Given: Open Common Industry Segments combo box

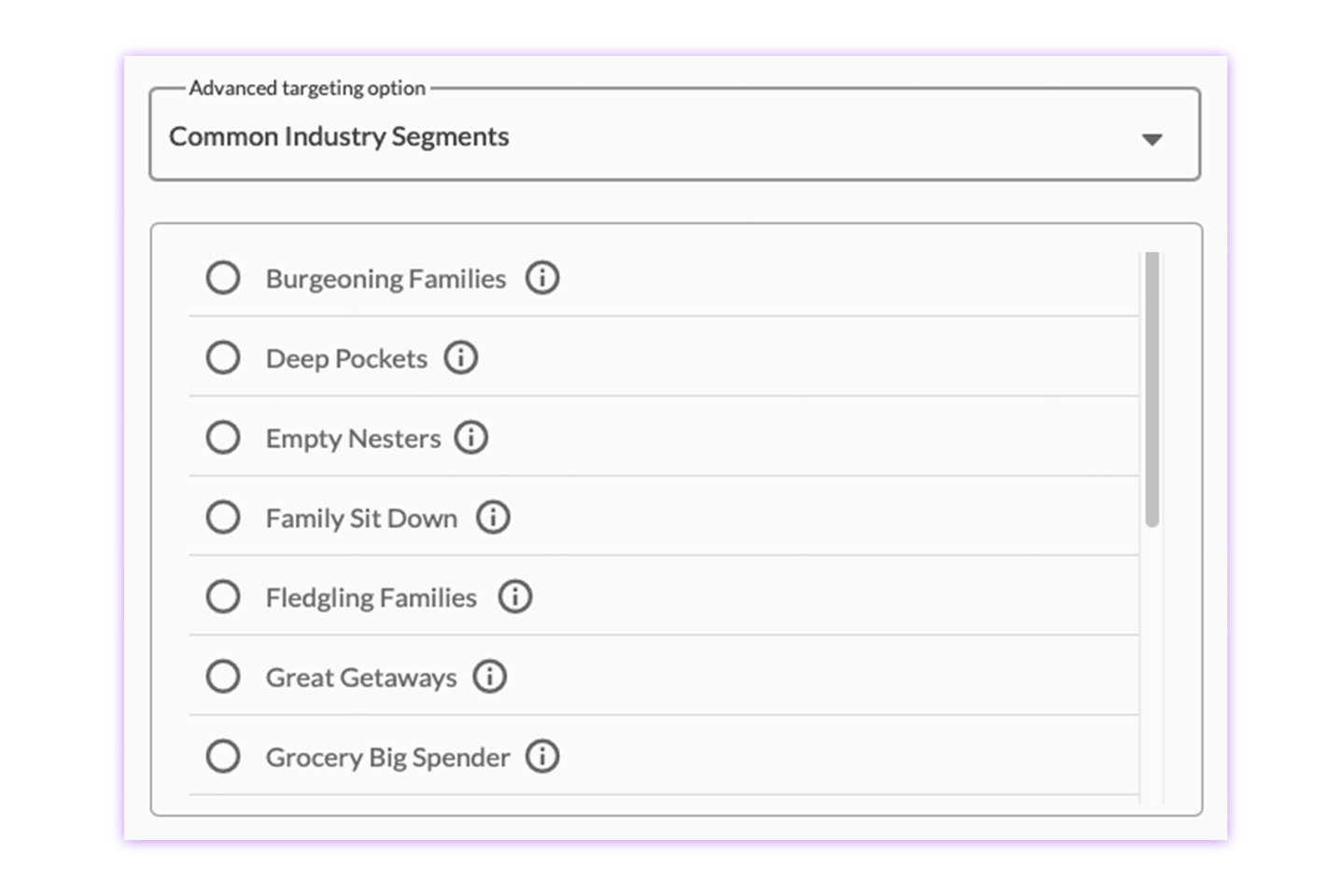Looking at the screenshot, I should pos(675,134).
